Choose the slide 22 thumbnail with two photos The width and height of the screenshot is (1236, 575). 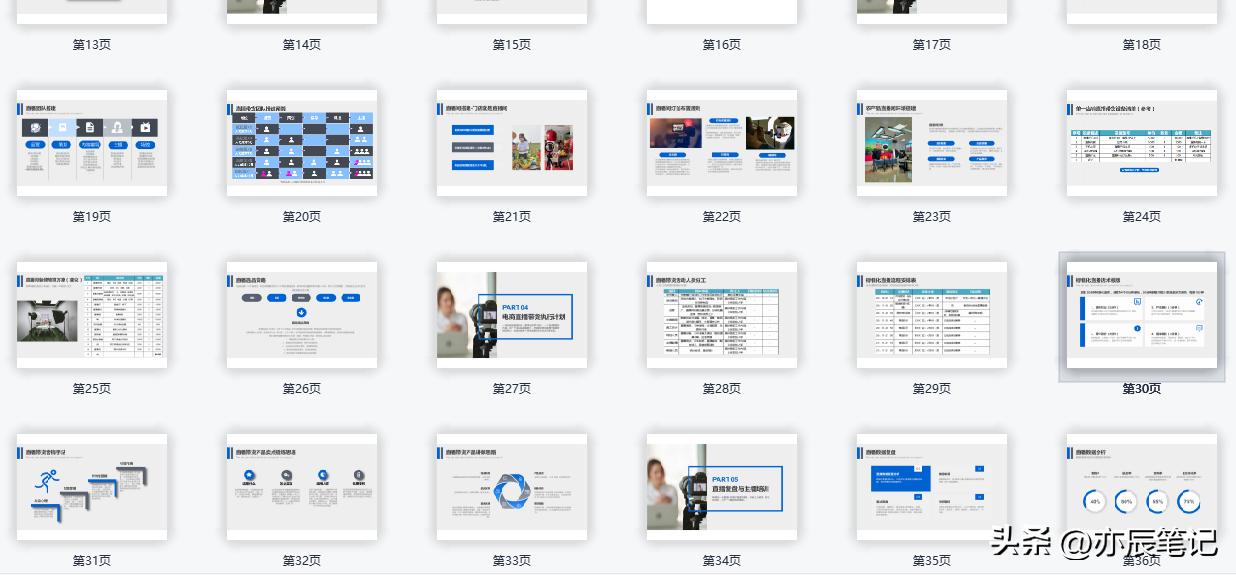[722, 143]
